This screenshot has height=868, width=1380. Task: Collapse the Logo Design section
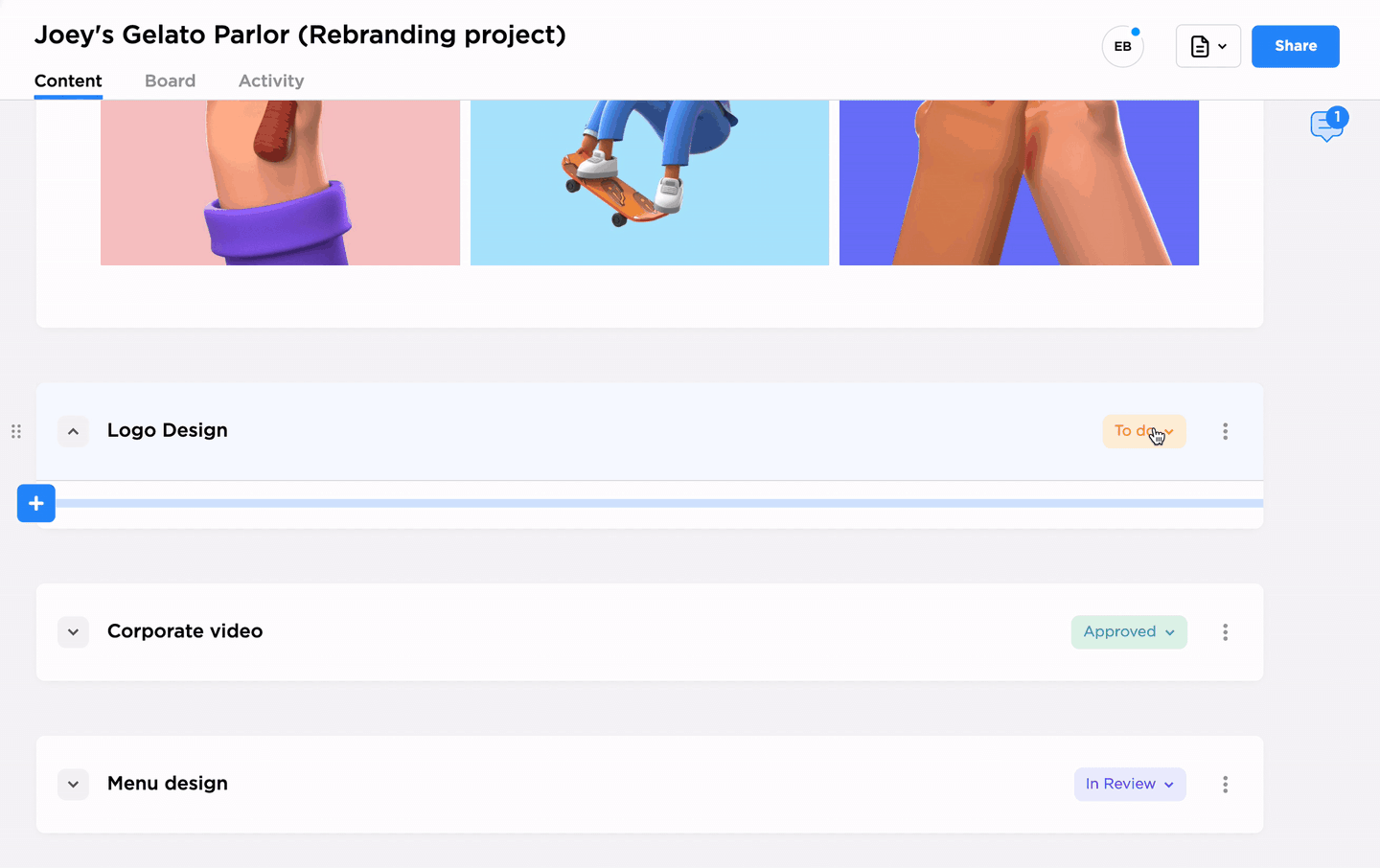pyautogui.click(x=73, y=431)
